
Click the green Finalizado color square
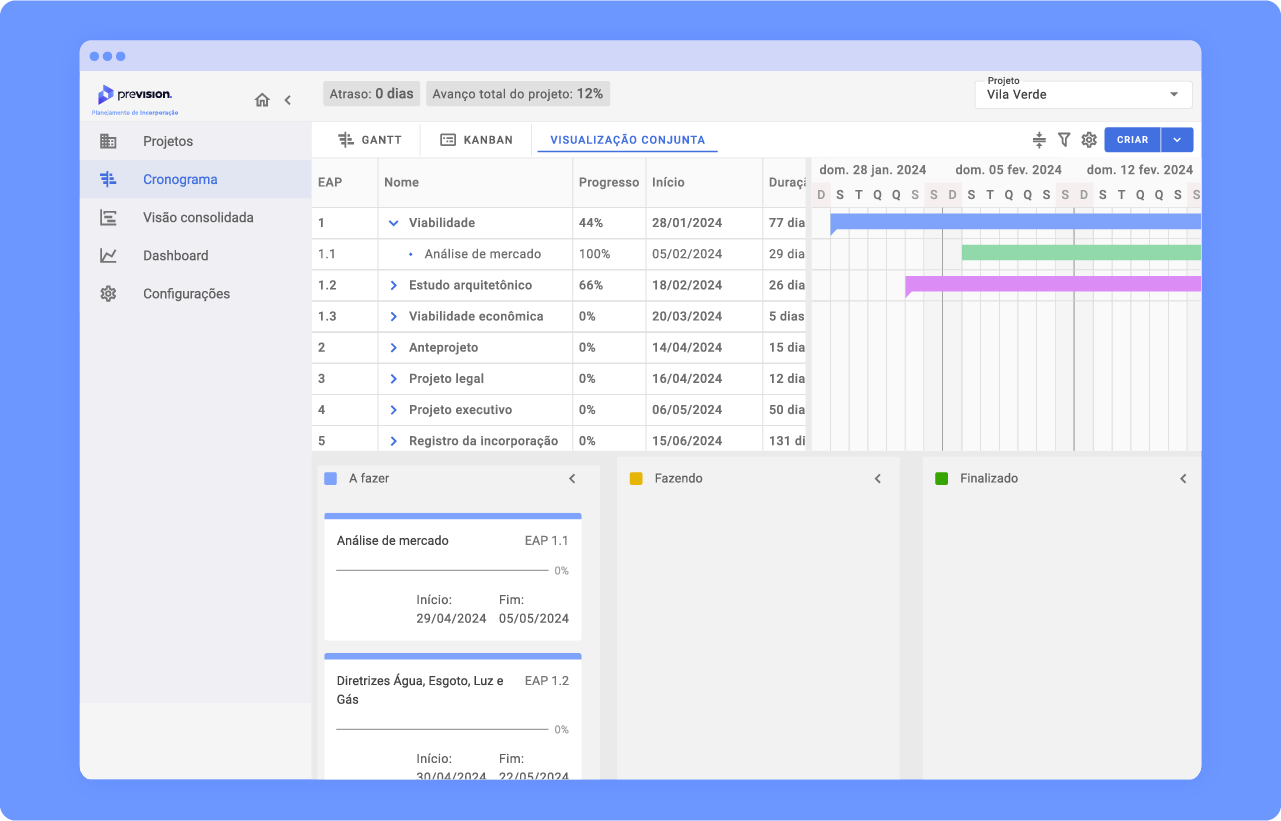pos(941,479)
